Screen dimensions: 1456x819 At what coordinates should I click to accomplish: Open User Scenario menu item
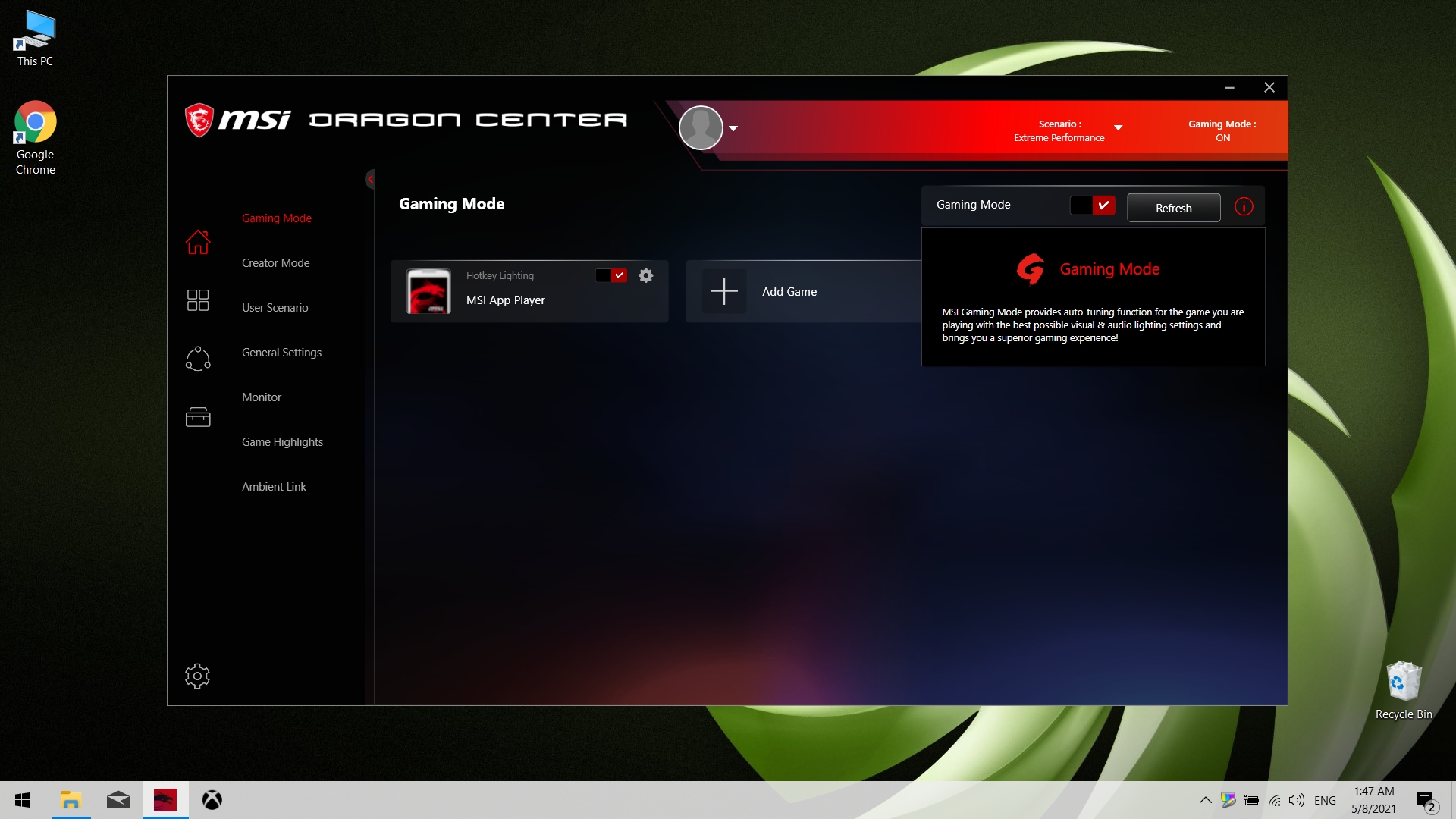click(275, 307)
